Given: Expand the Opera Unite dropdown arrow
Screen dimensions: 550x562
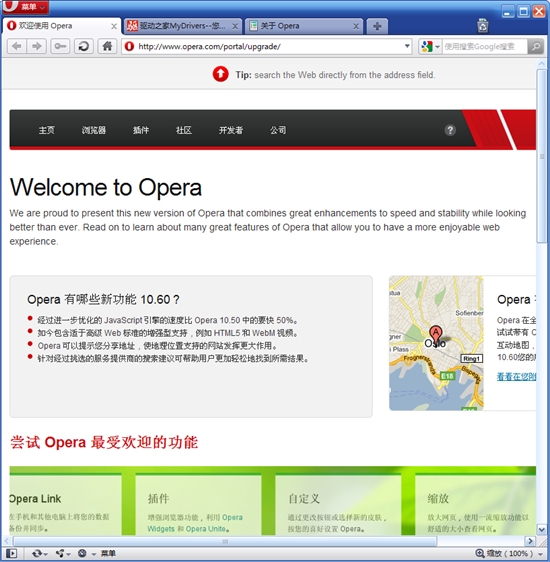Looking at the screenshot, I should [x=68, y=554].
